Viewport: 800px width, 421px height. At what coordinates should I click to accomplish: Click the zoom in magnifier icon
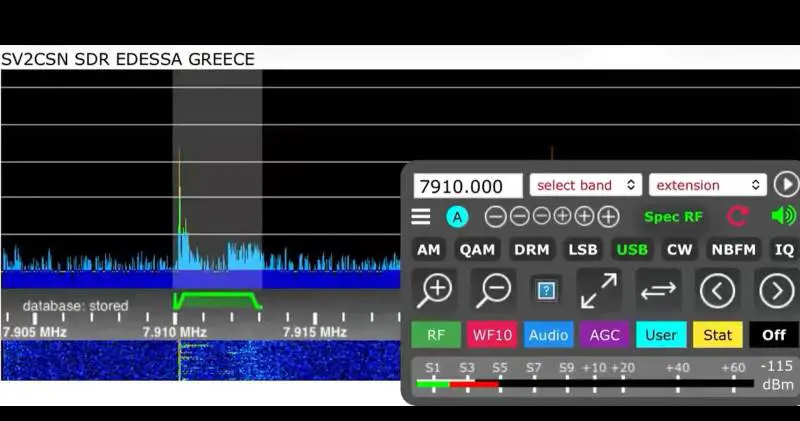[435, 290]
